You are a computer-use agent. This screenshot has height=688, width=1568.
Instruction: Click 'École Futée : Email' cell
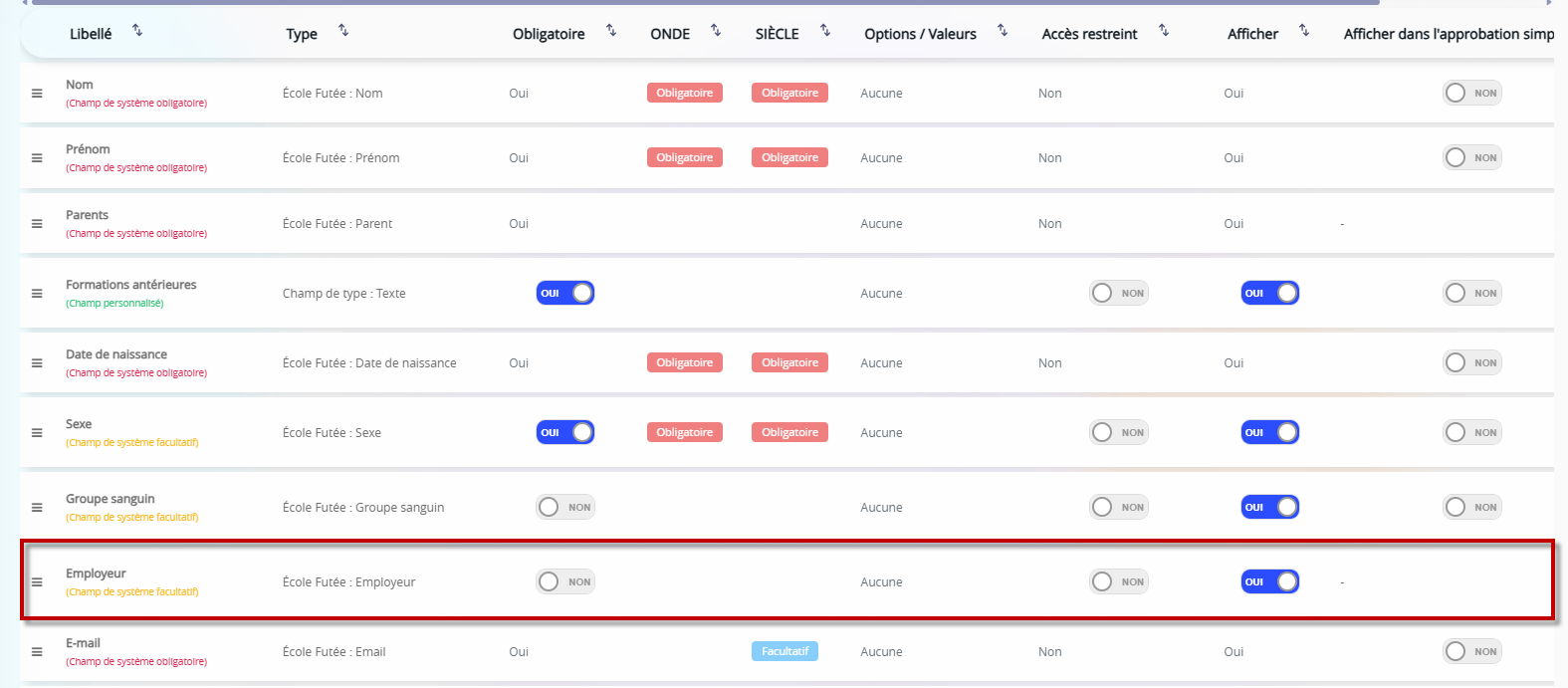pyautogui.click(x=335, y=652)
